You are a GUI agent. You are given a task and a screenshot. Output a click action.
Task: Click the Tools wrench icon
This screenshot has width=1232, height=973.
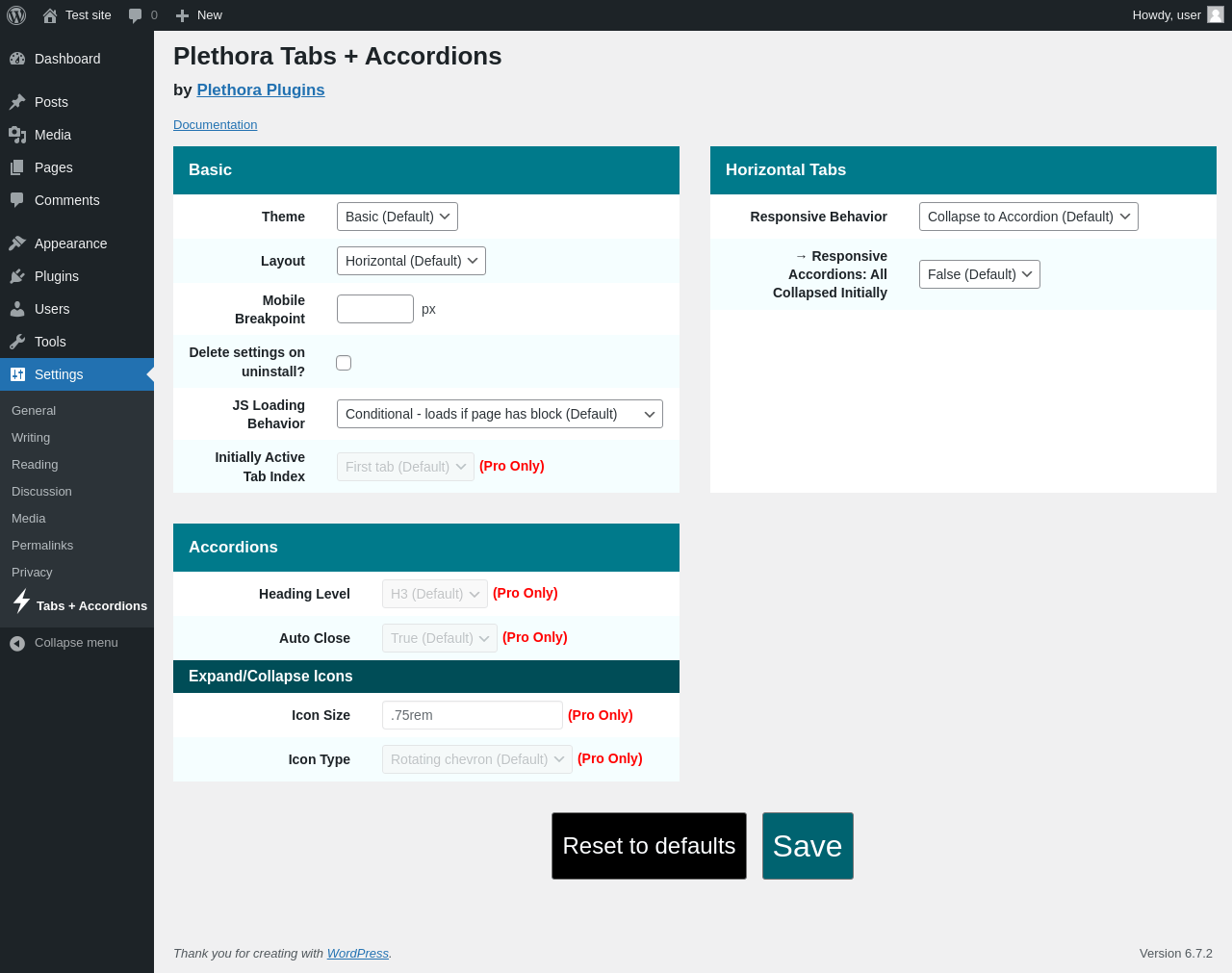click(x=17, y=342)
